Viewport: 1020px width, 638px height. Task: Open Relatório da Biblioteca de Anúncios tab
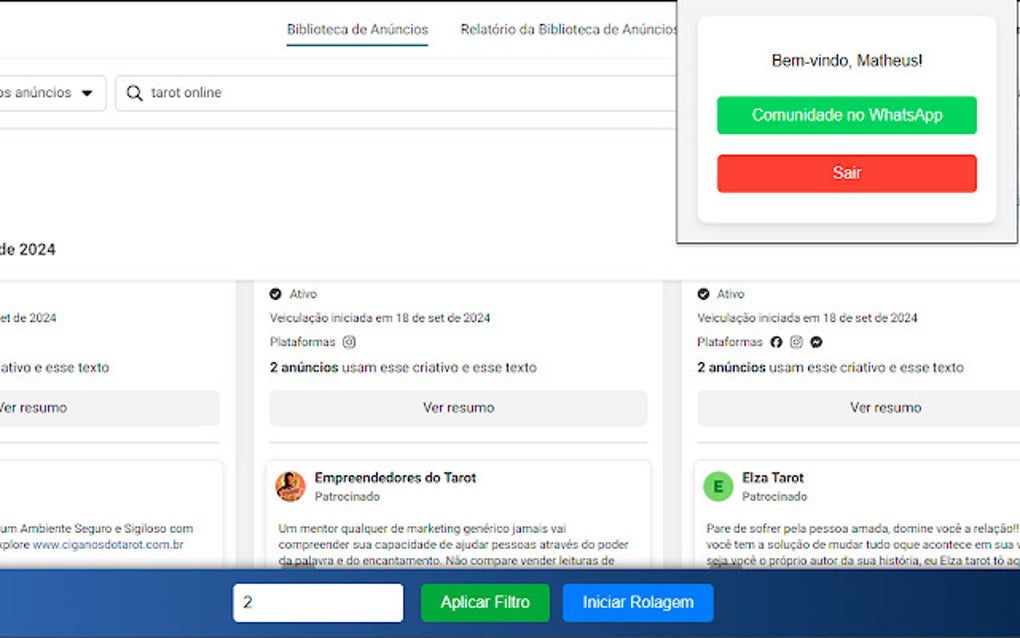point(569,29)
